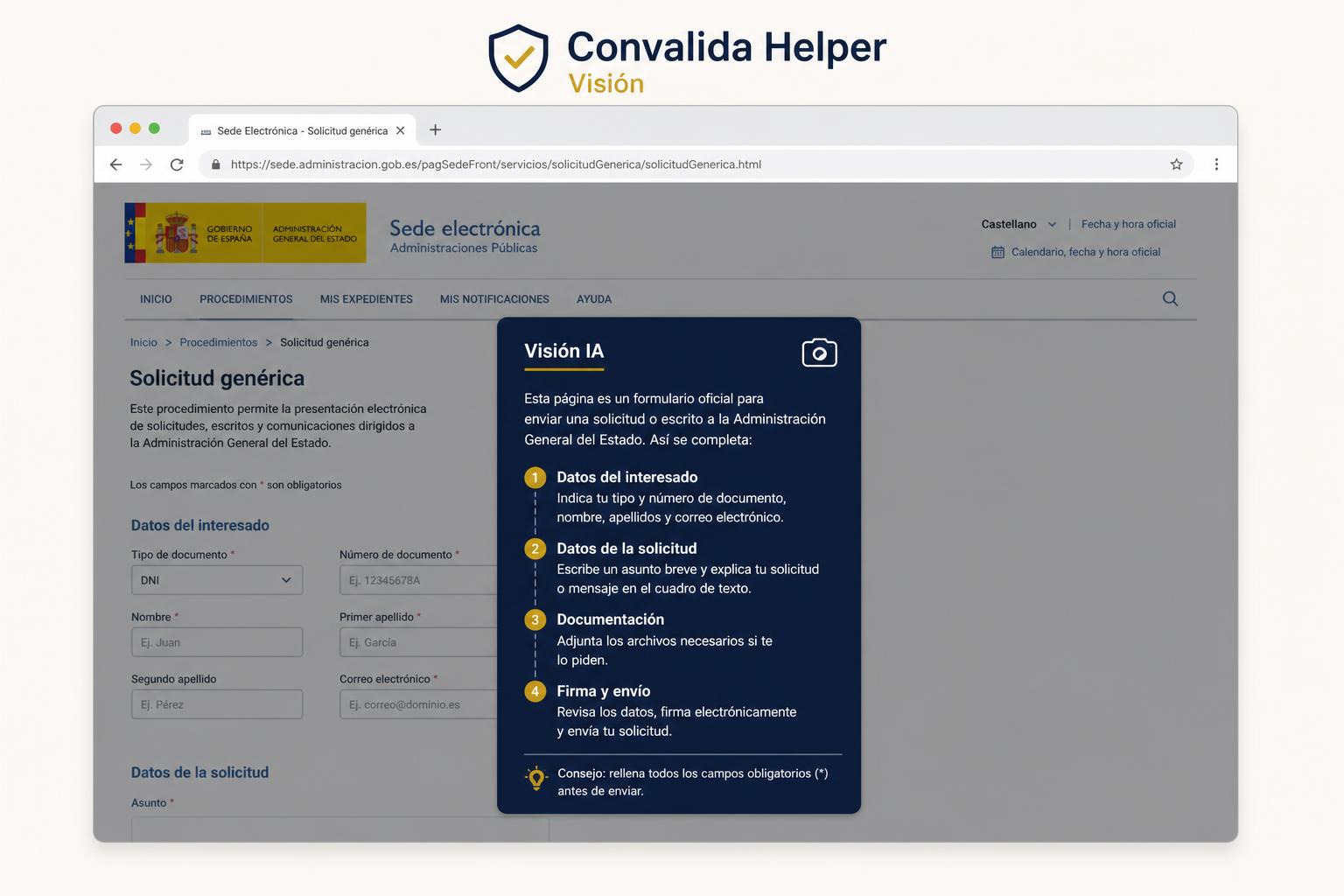Reload the page with refresh icon
This screenshot has height=896, width=1344.
(177, 164)
